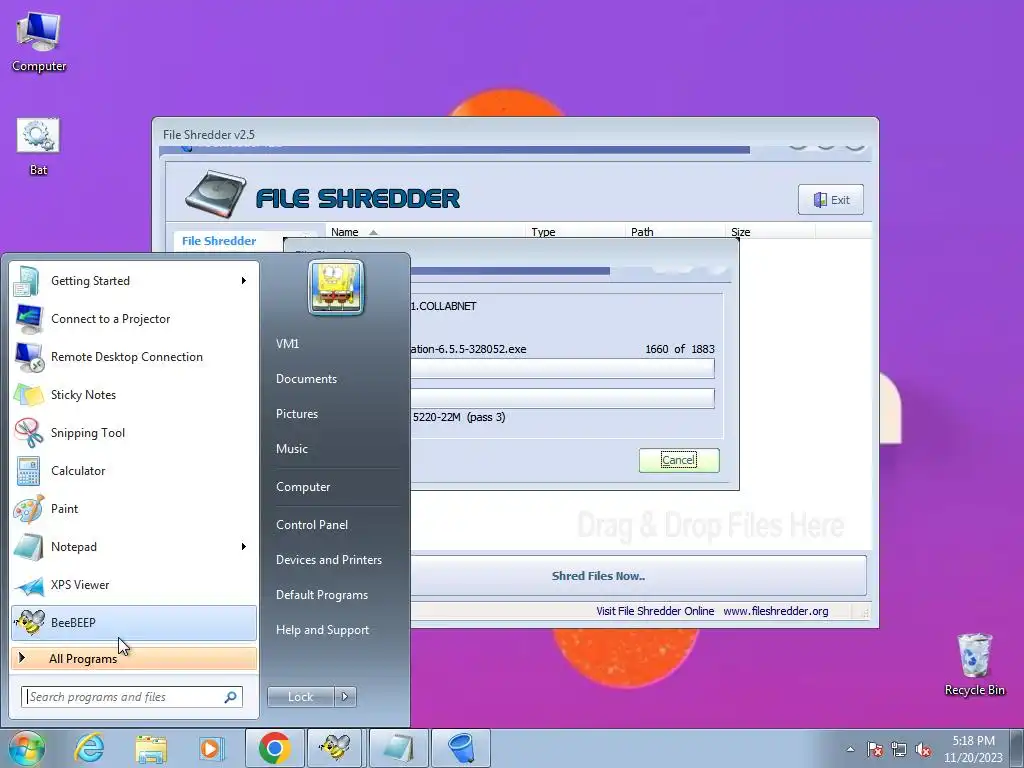The width and height of the screenshot is (1024, 768).
Task: Launch BeeBEEP from Start menu
Action: pos(134,622)
